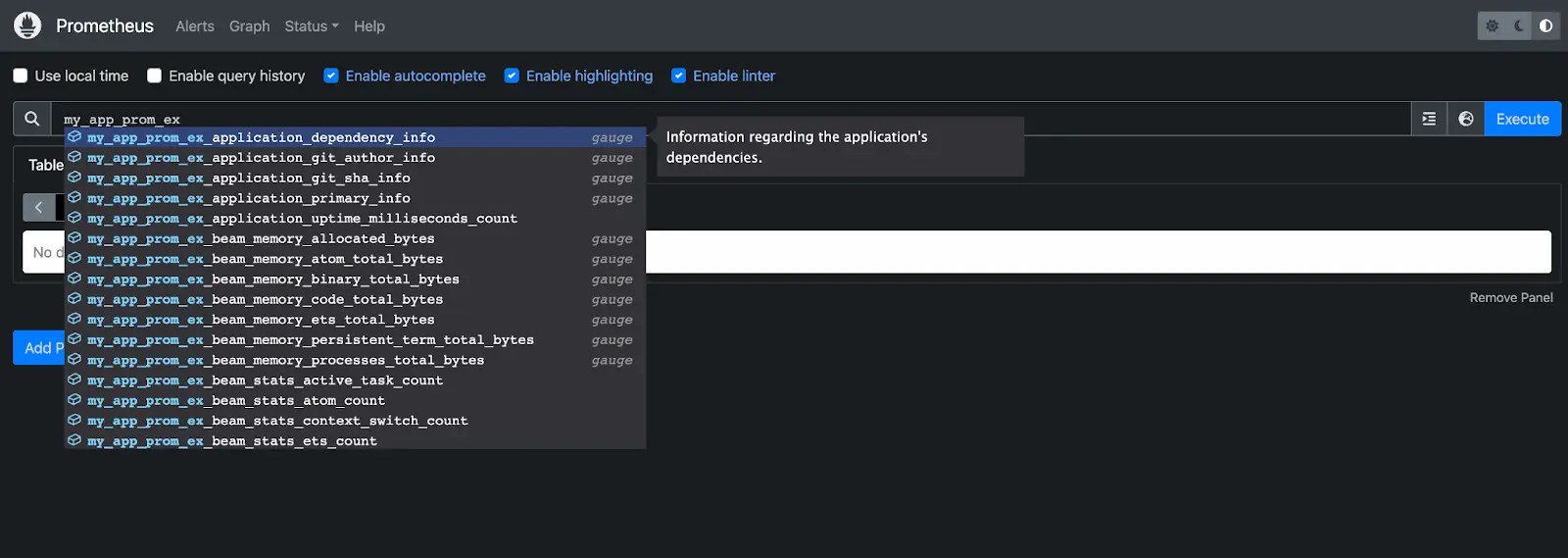Screen dimensions: 1568x558
Task: Format the expression with indent icon
Action: point(1429,119)
